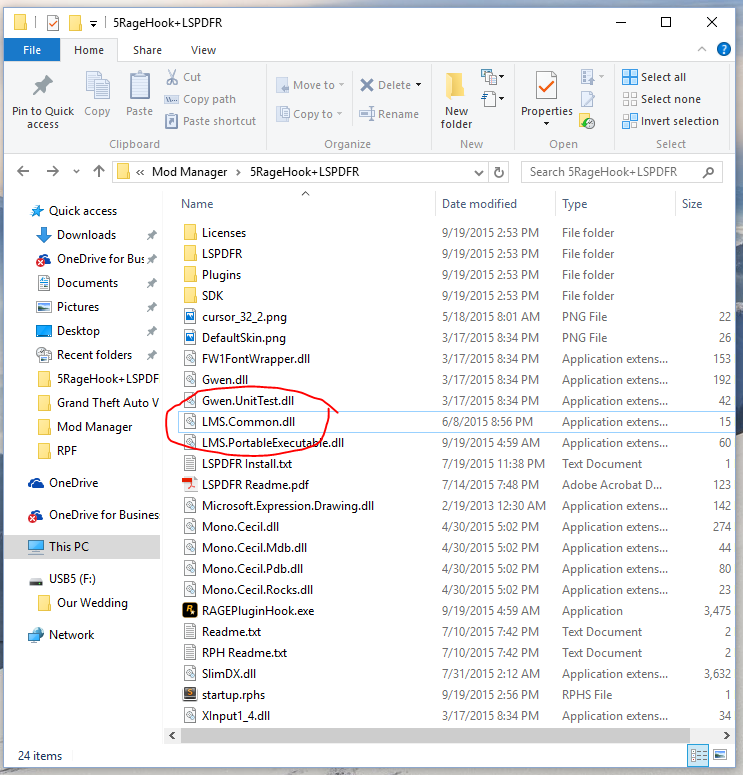Open Help question mark icon
Screen dimensions: 743x775
[x=723, y=49]
